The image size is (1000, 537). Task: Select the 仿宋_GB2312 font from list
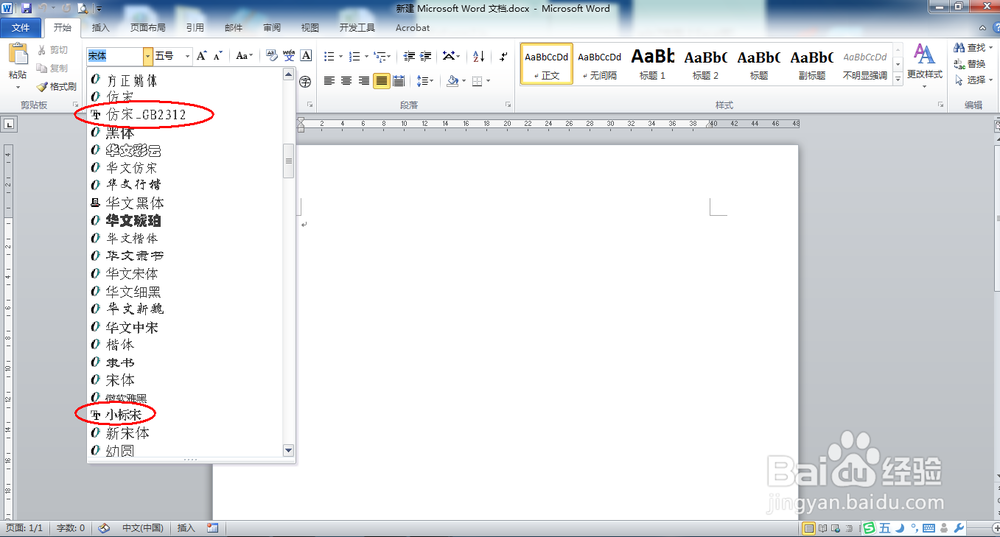pyautogui.click(x=185, y=115)
